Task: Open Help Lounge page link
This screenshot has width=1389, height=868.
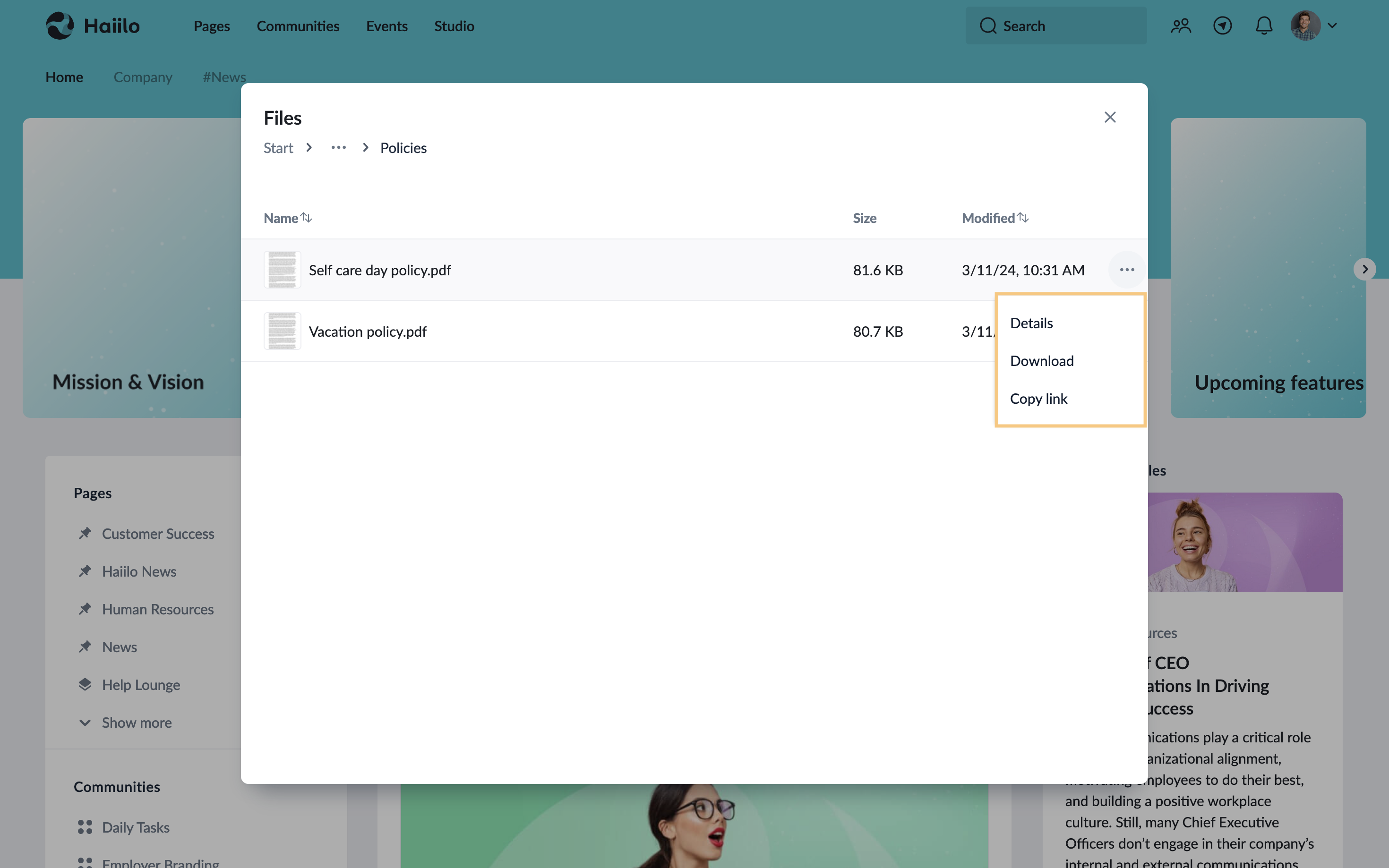Action: click(141, 685)
